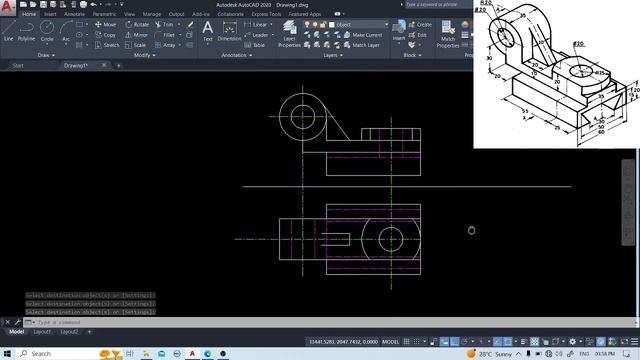
Task: Open Layer Properties manager
Action: (x=289, y=34)
